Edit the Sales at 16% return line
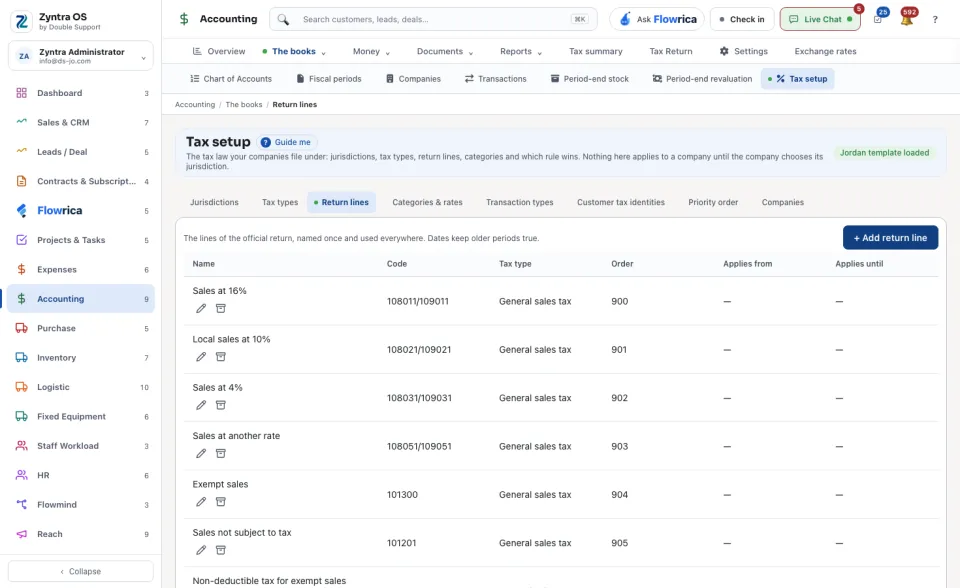The image size is (960, 588). (x=201, y=309)
